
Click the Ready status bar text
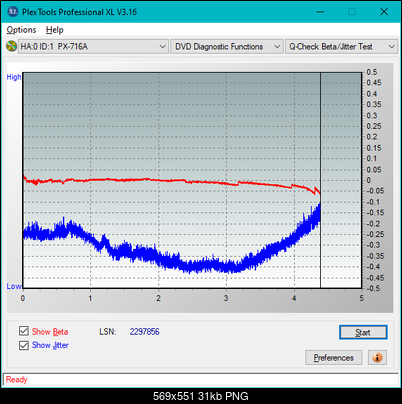[x=17, y=380]
